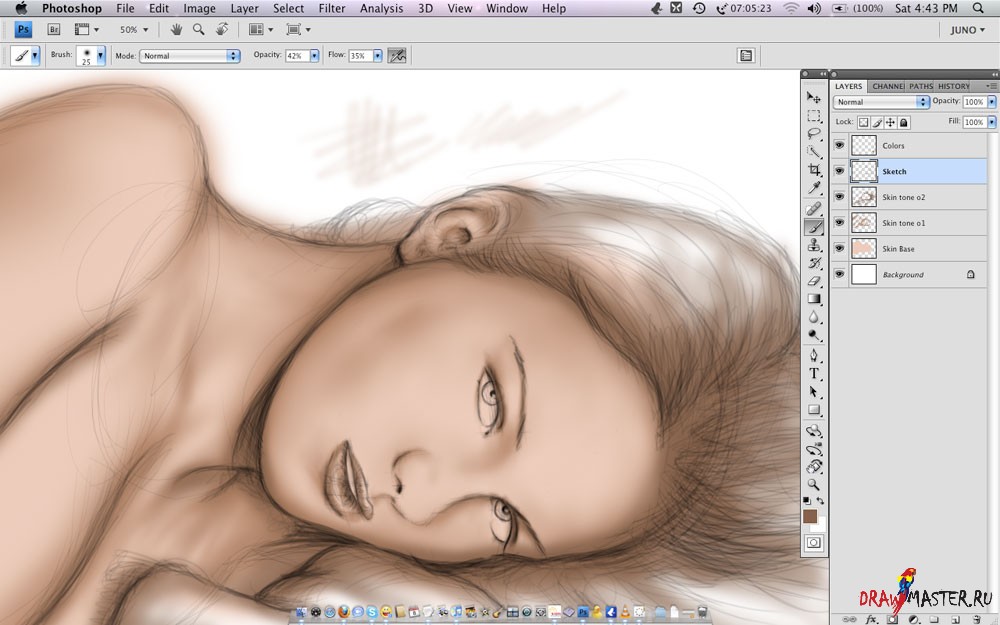1000x625 pixels.
Task: Open the layer Opacity dropdown arrow
Action: (992, 102)
